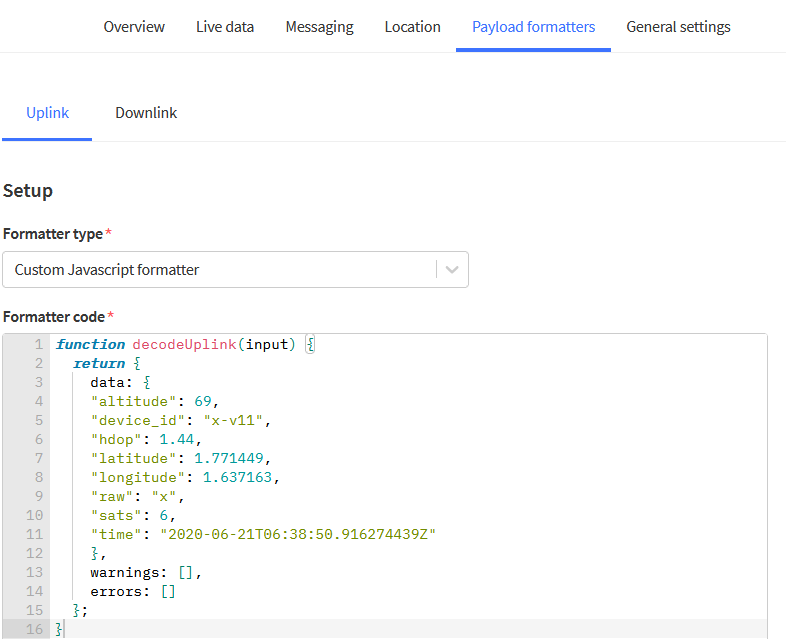The height and width of the screenshot is (639, 786).
Task: Click the Formatter type label
Action: click(x=53, y=234)
